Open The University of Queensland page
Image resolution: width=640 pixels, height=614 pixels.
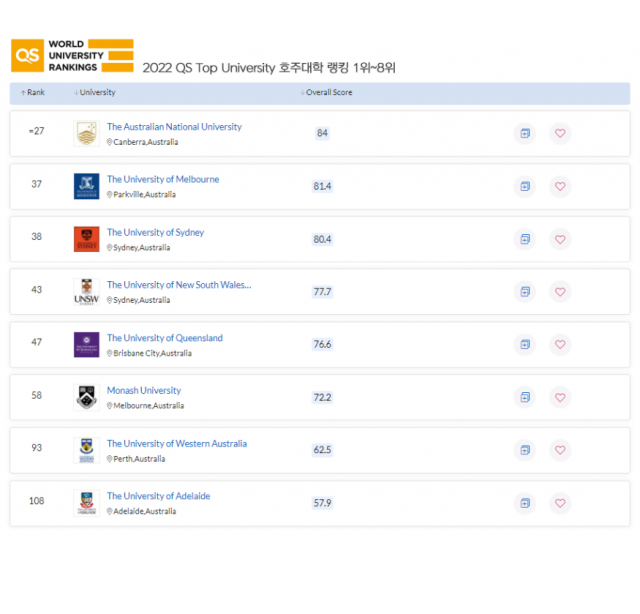(165, 338)
